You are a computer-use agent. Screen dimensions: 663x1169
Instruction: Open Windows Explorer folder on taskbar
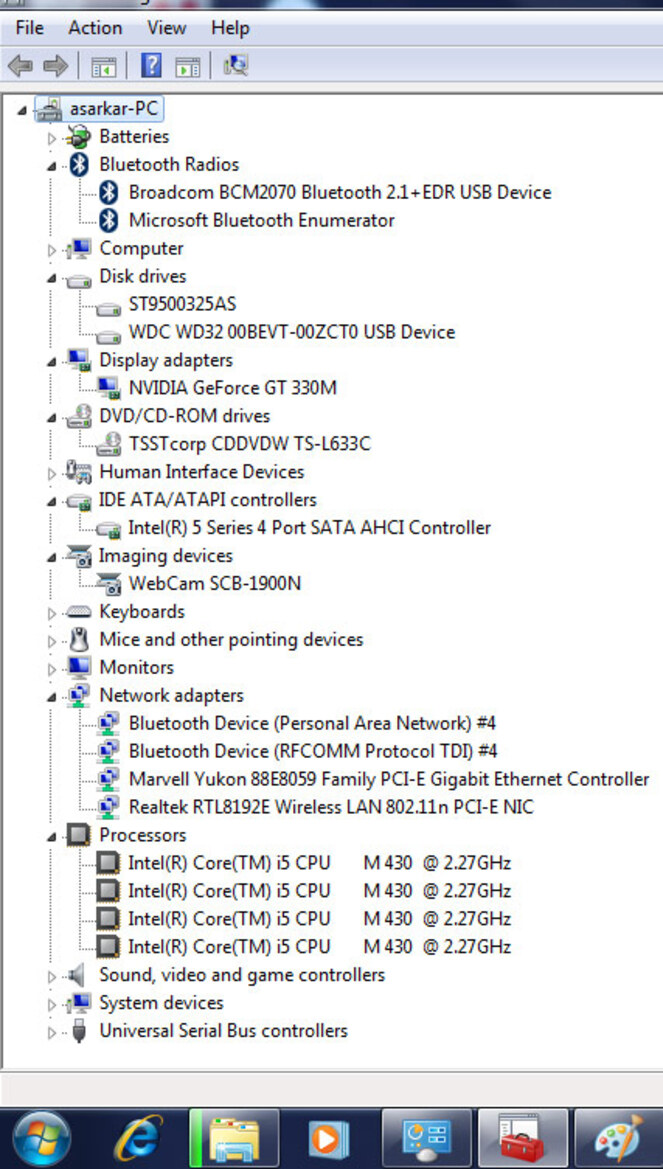coord(234,1139)
